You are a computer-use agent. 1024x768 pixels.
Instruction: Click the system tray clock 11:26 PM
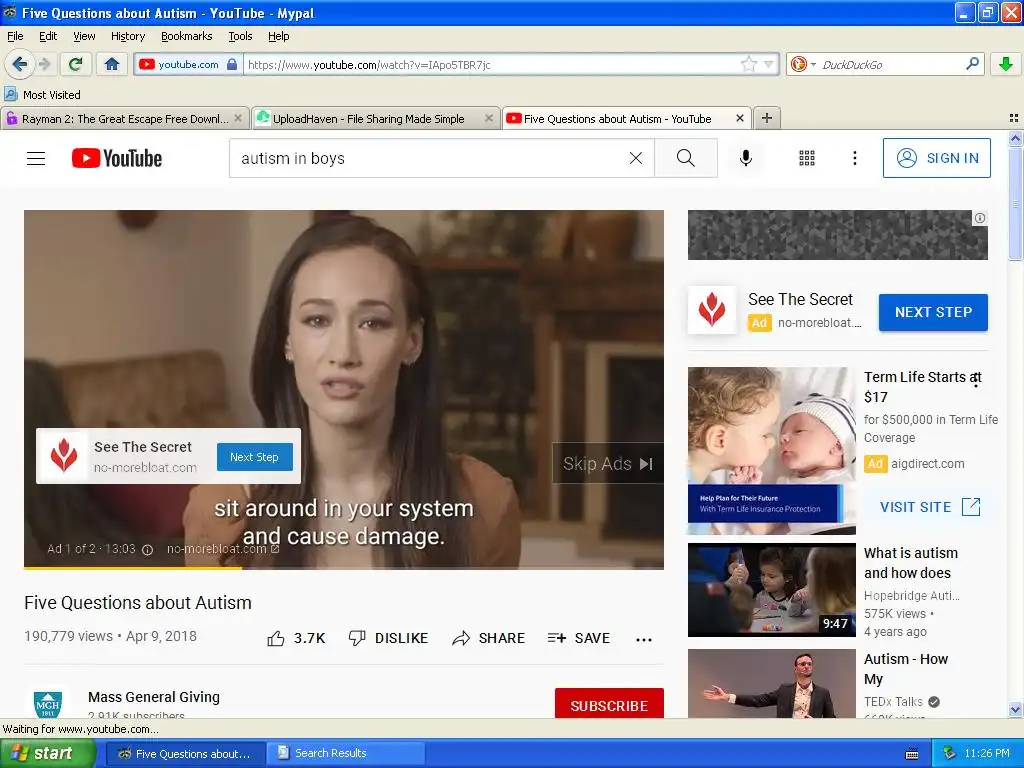[x=987, y=753]
